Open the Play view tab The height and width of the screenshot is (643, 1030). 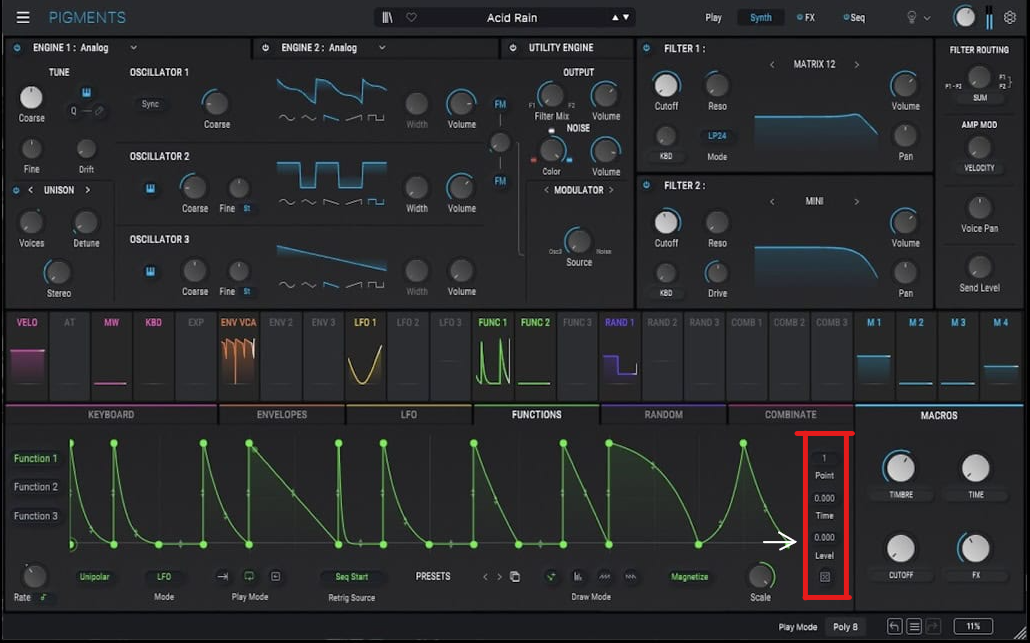(x=713, y=18)
